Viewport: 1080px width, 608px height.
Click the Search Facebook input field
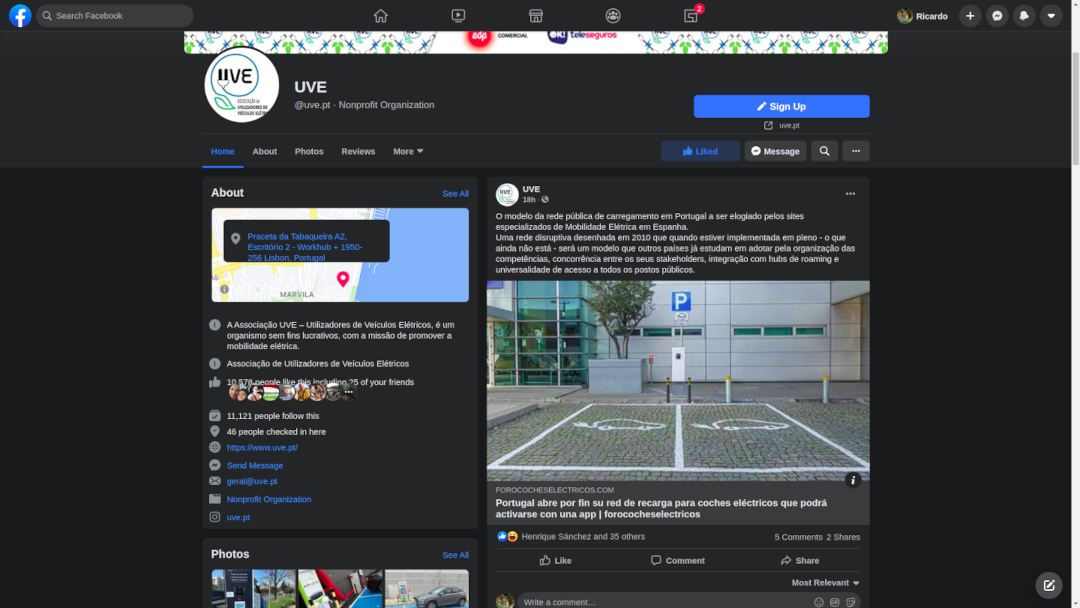[120, 16]
